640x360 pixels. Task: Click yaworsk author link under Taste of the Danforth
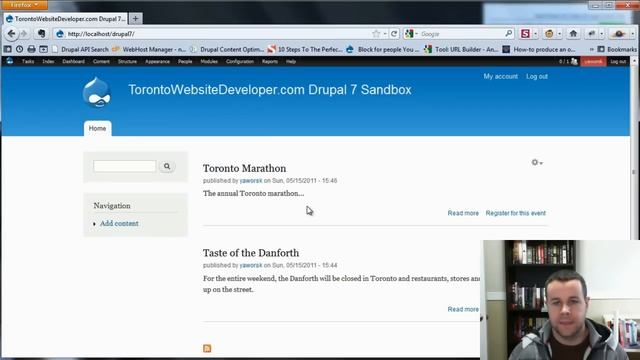point(251,265)
